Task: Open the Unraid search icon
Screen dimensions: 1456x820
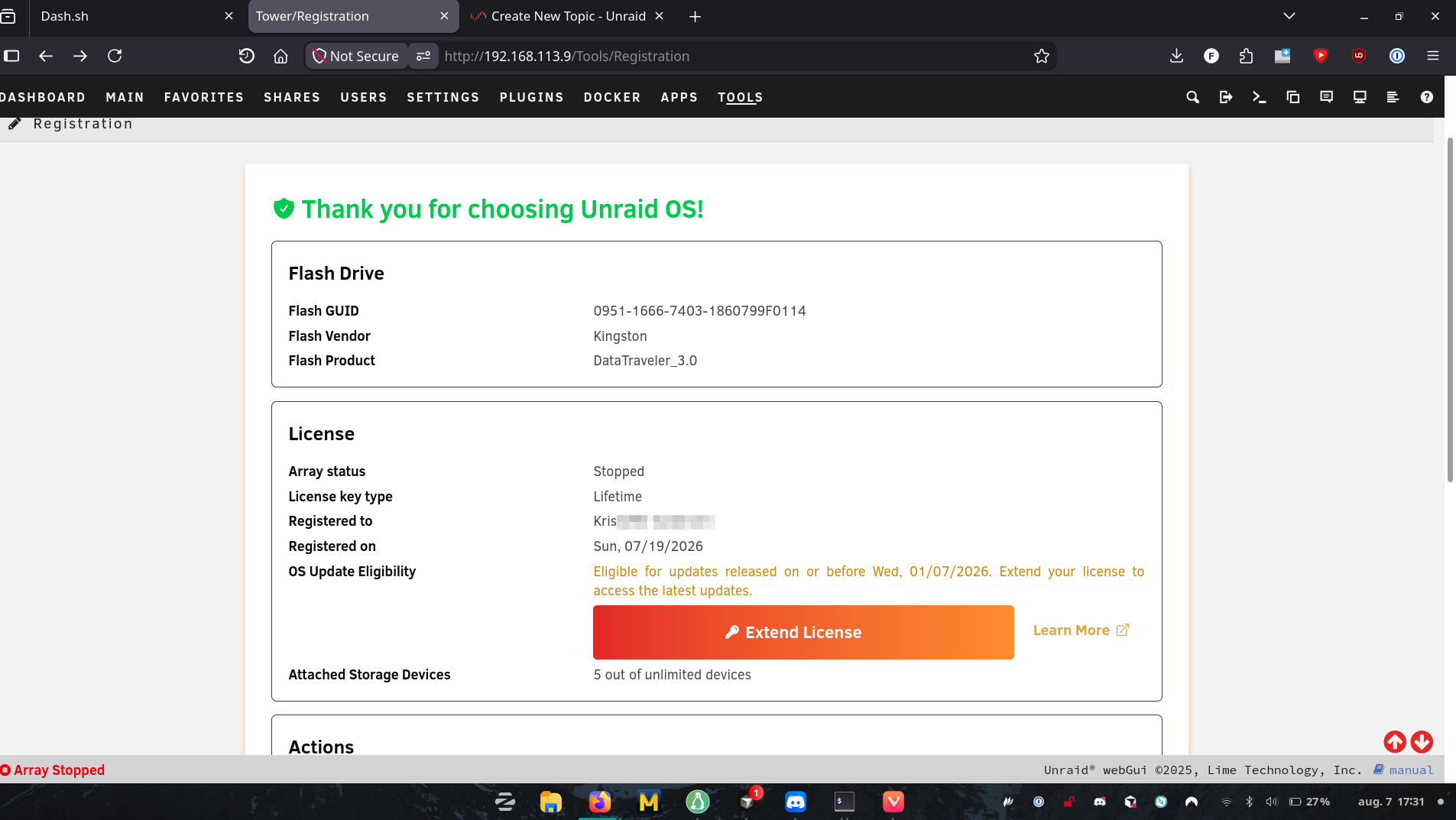Action: (1192, 97)
